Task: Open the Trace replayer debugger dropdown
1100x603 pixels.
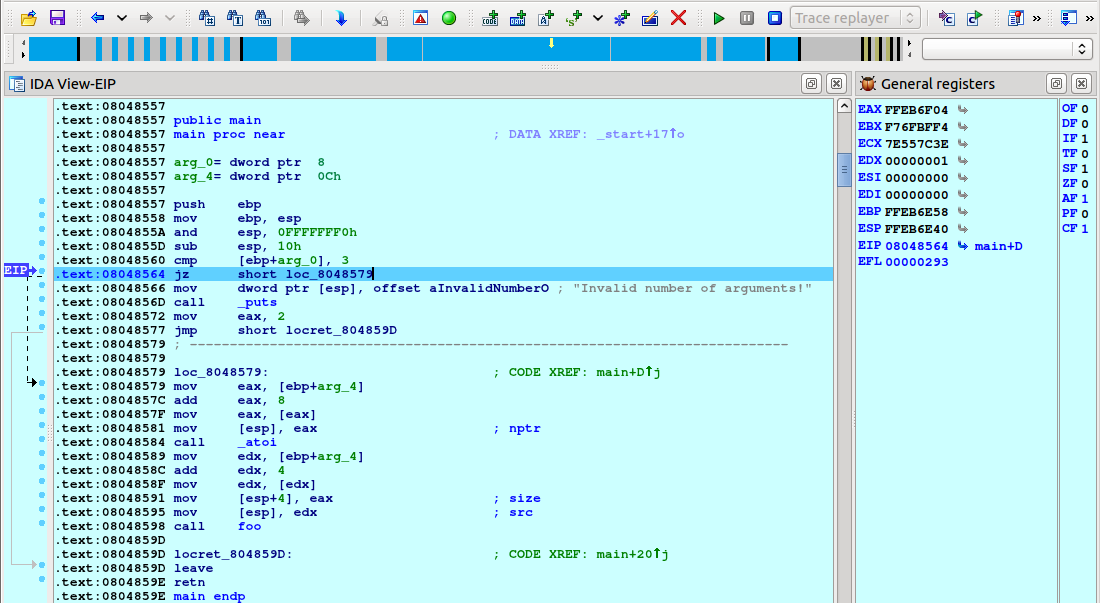Action: 855,18
